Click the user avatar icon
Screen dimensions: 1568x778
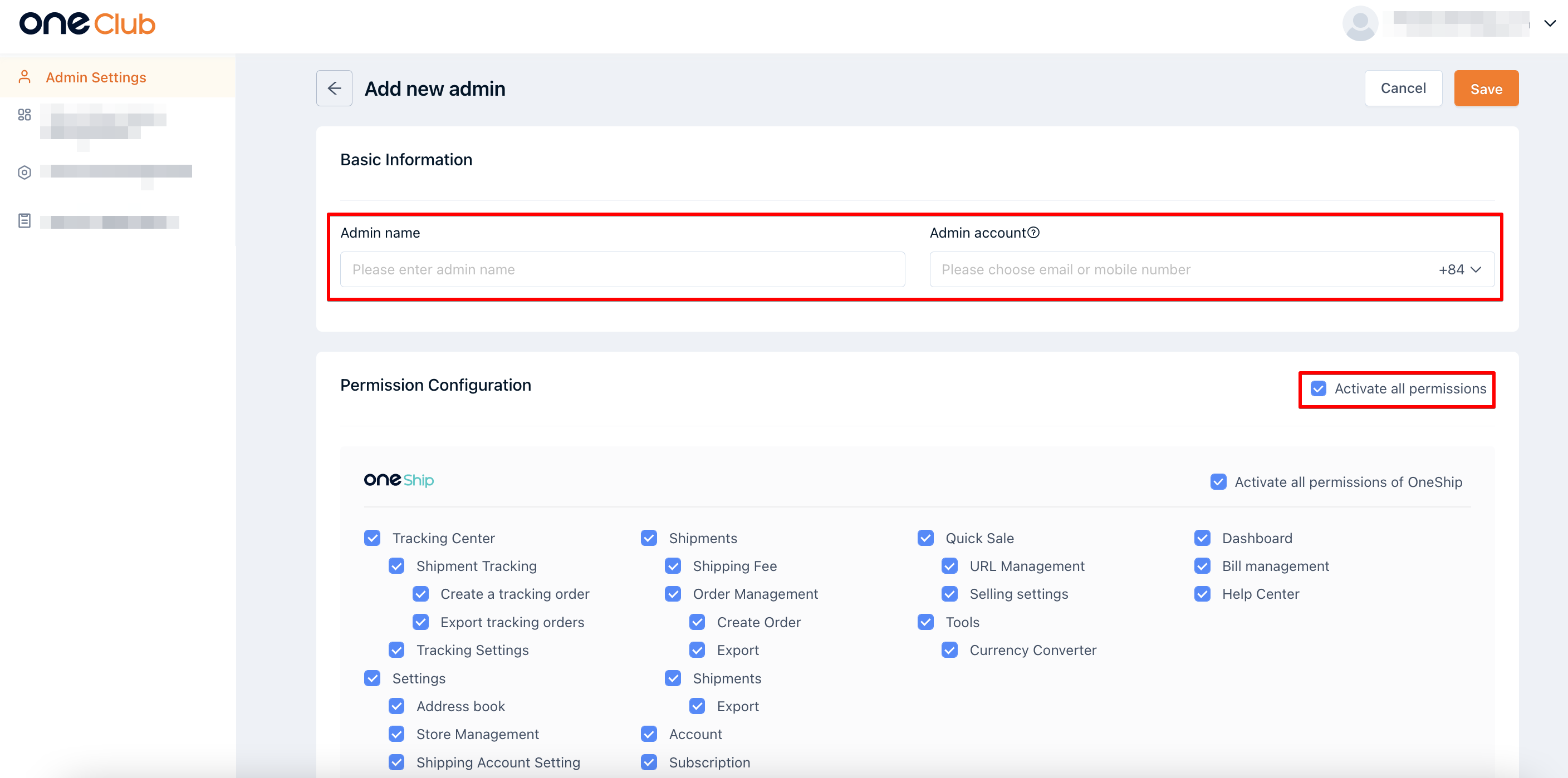[1360, 24]
